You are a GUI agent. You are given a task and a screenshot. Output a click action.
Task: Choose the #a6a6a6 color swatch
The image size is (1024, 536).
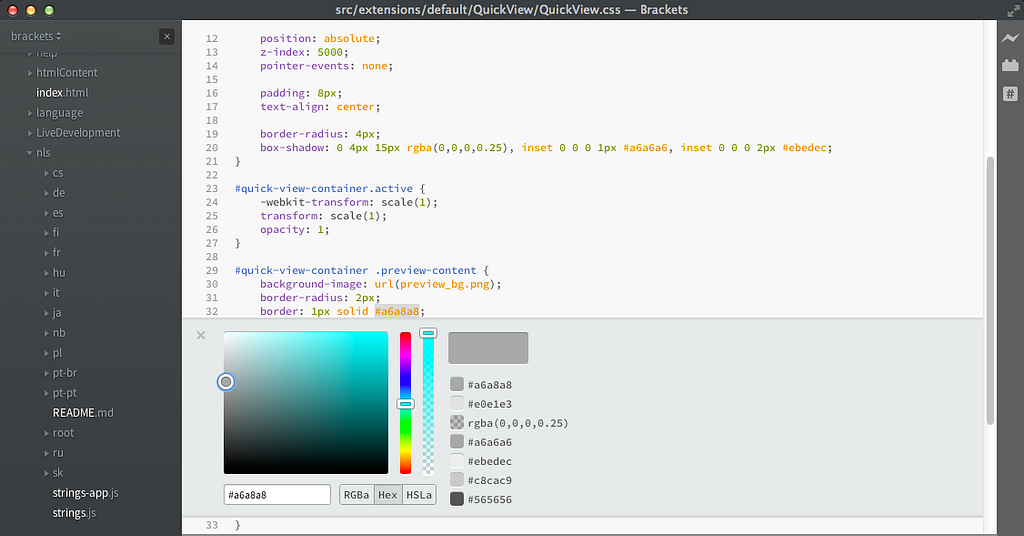point(457,442)
